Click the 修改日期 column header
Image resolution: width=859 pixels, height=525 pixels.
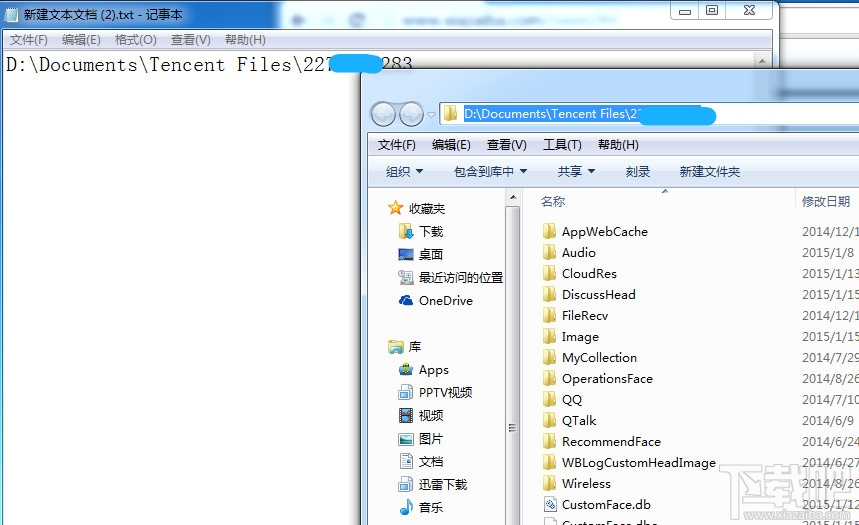(x=826, y=202)
